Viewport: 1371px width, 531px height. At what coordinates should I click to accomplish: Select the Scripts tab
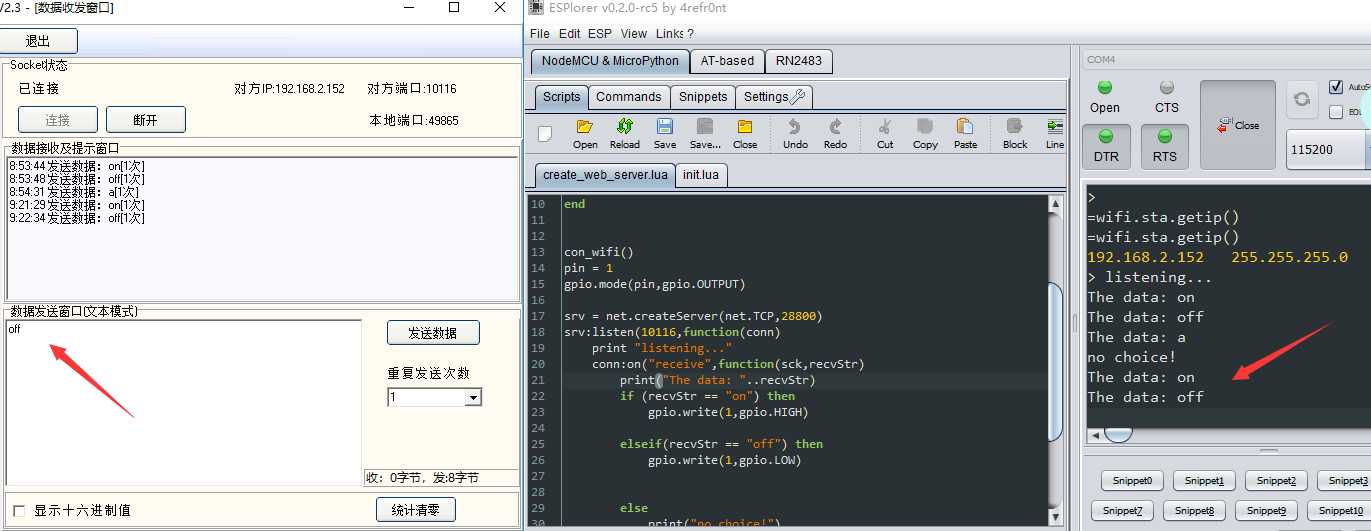coord(561,97)
